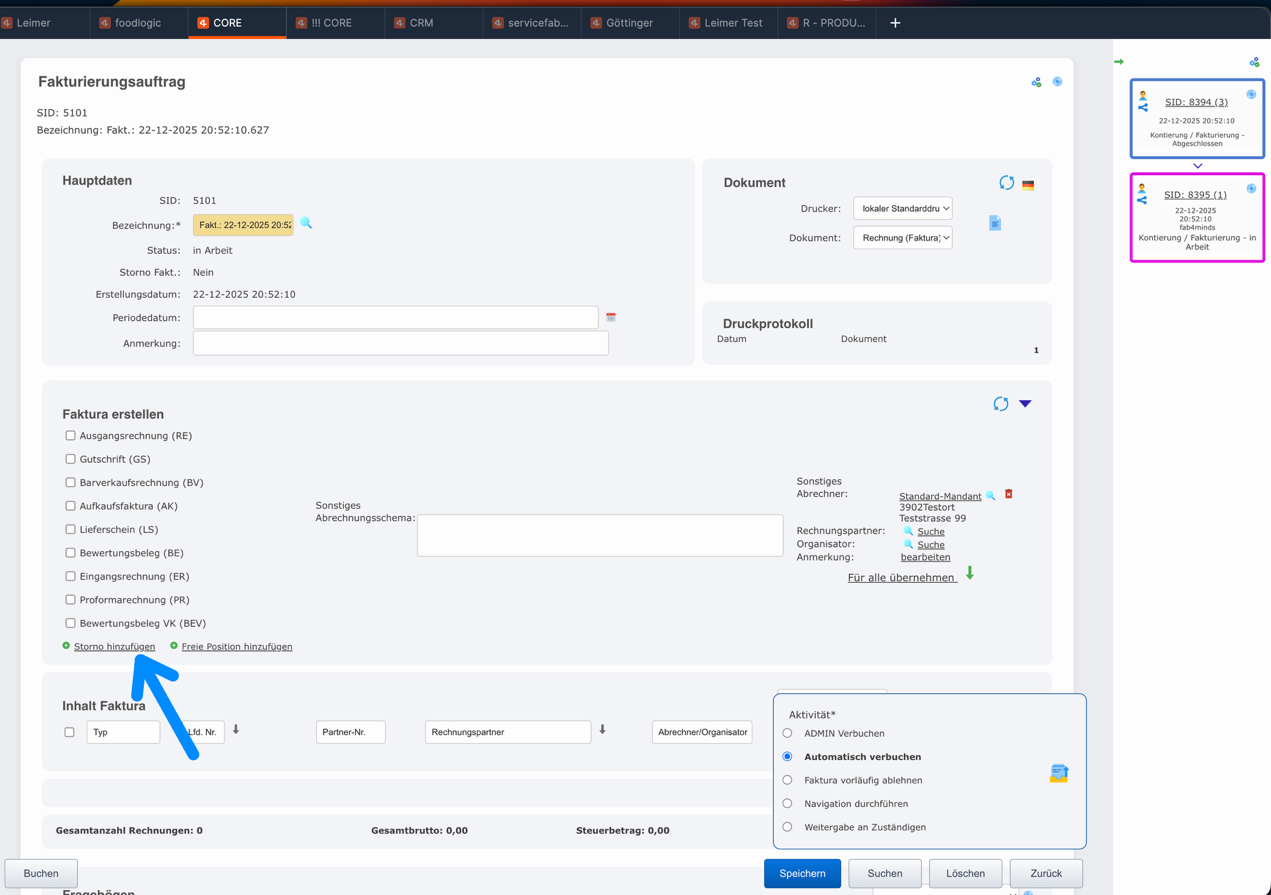The height and width of the screenshot is (895, 1271).
Task: Click the green down arrow near Für alle übernehmen
Action: [969, 574]
